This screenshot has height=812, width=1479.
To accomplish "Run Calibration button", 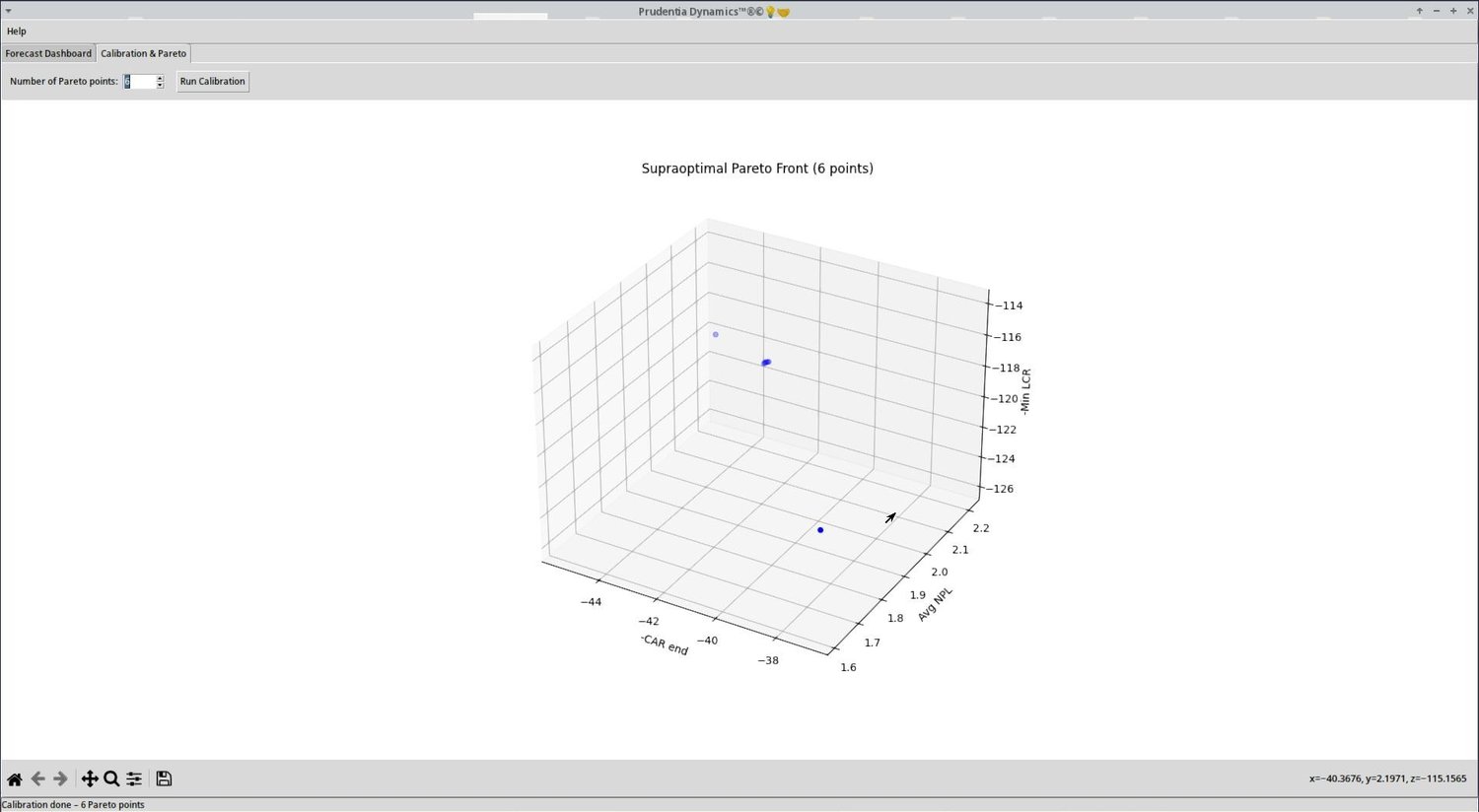I will [213, 82].
